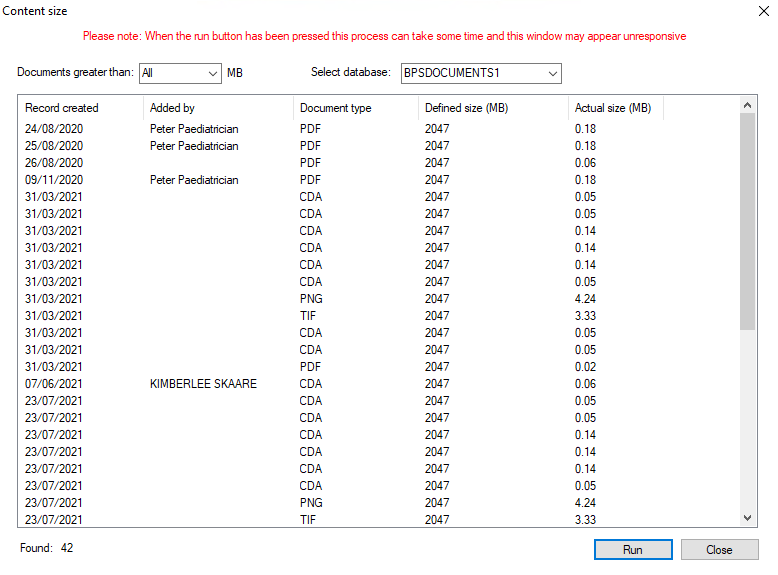Sort by Document type column header
This screenshot has width=778, height=575.
(356, 108)
